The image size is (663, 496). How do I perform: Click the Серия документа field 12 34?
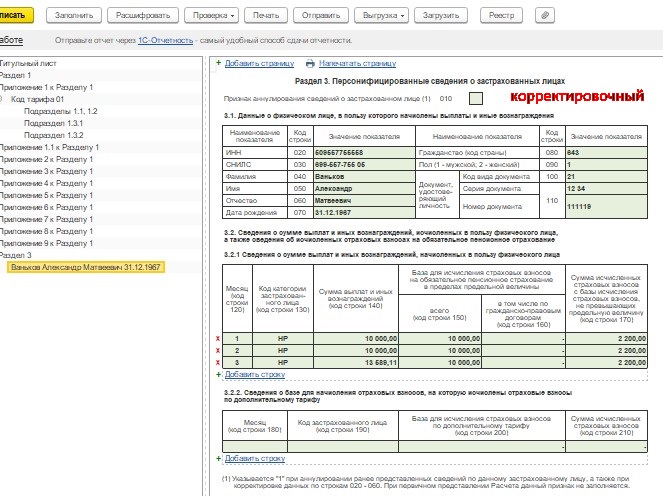point(606,189)
